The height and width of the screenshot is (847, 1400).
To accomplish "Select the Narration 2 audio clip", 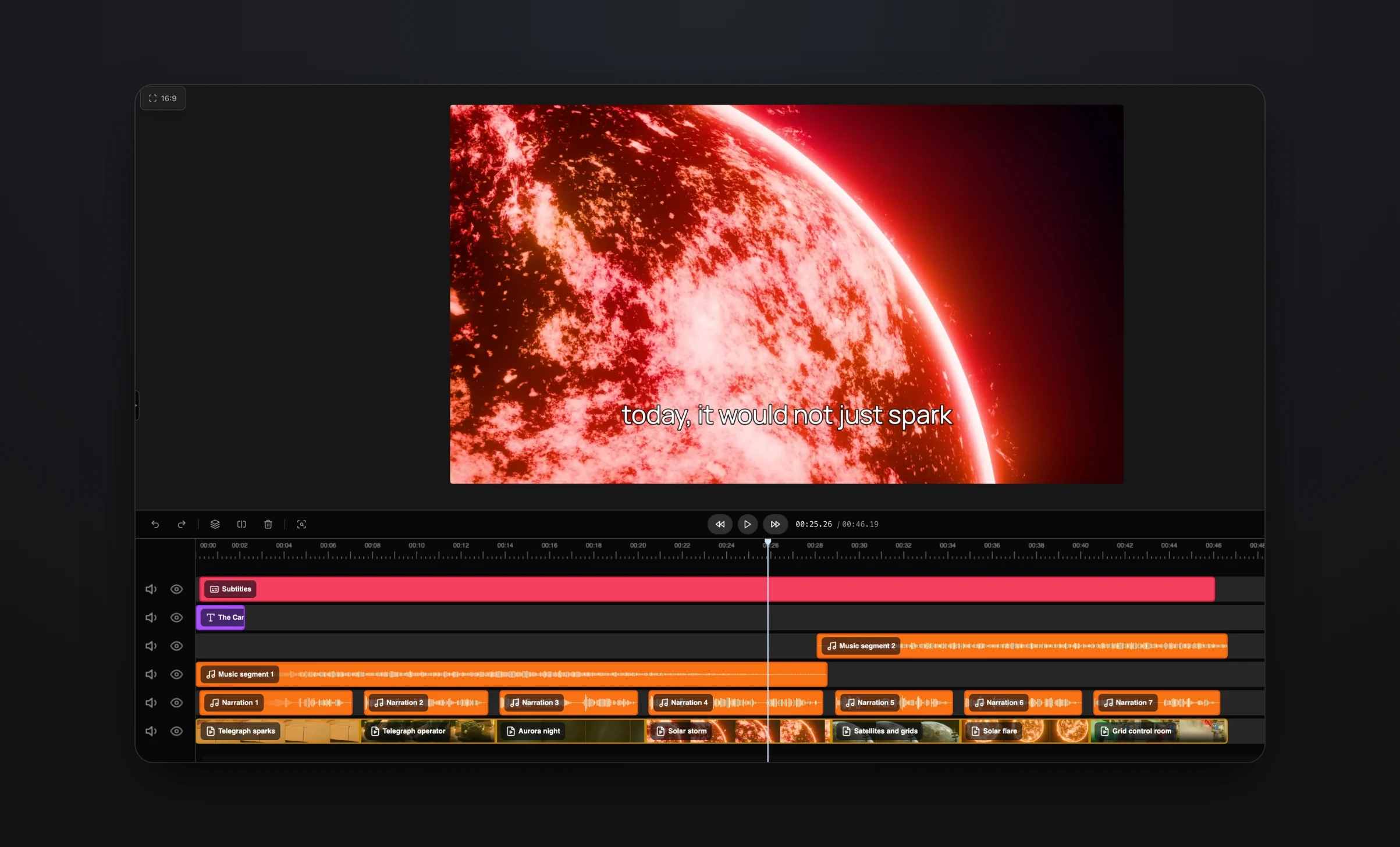I will point(426,703).
